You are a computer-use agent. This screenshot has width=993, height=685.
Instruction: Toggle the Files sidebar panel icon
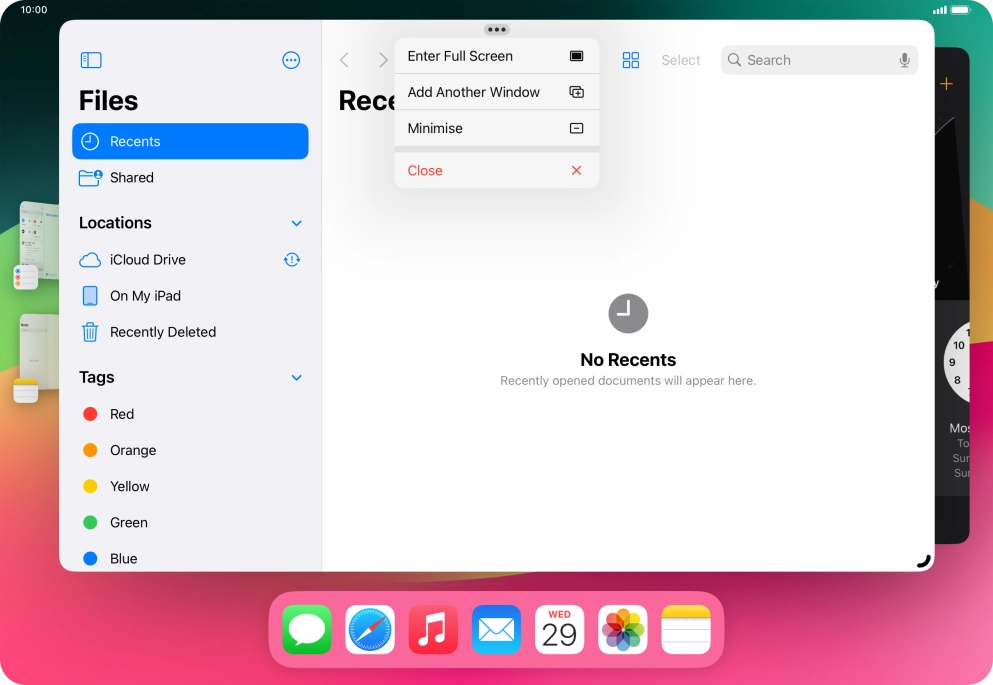point(91,60)
